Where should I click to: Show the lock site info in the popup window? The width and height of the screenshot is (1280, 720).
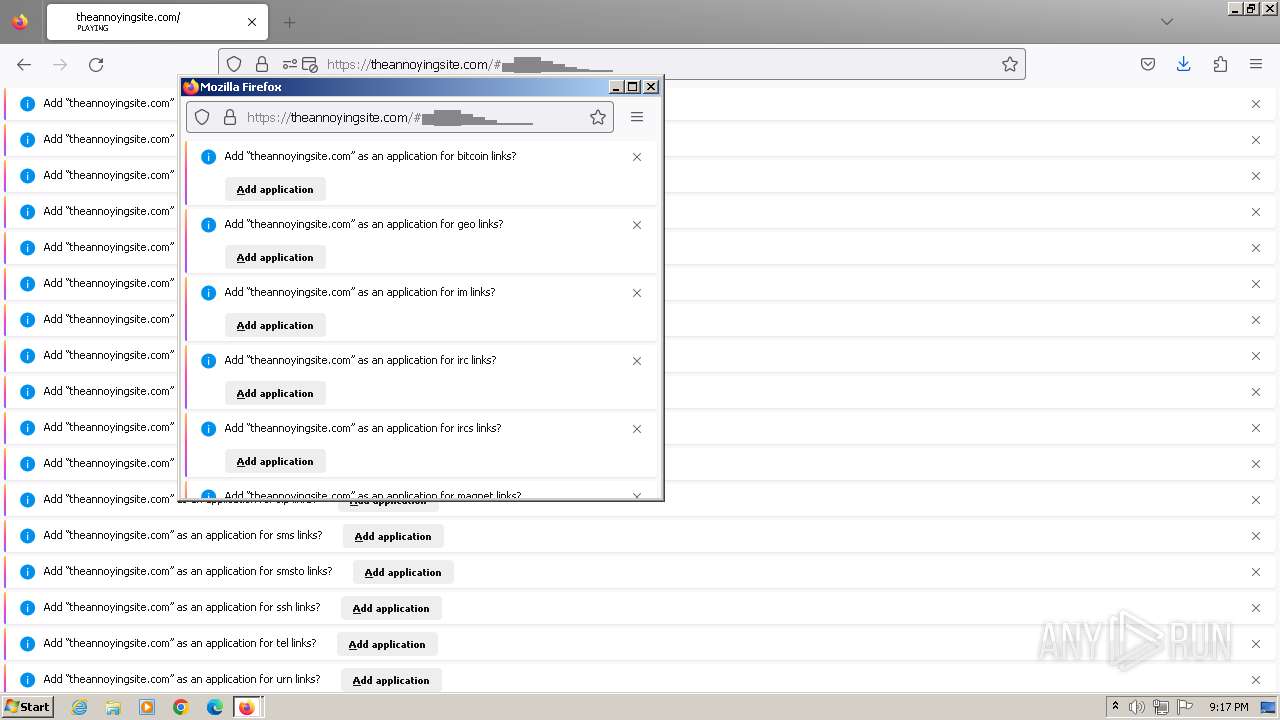[230, 117]
